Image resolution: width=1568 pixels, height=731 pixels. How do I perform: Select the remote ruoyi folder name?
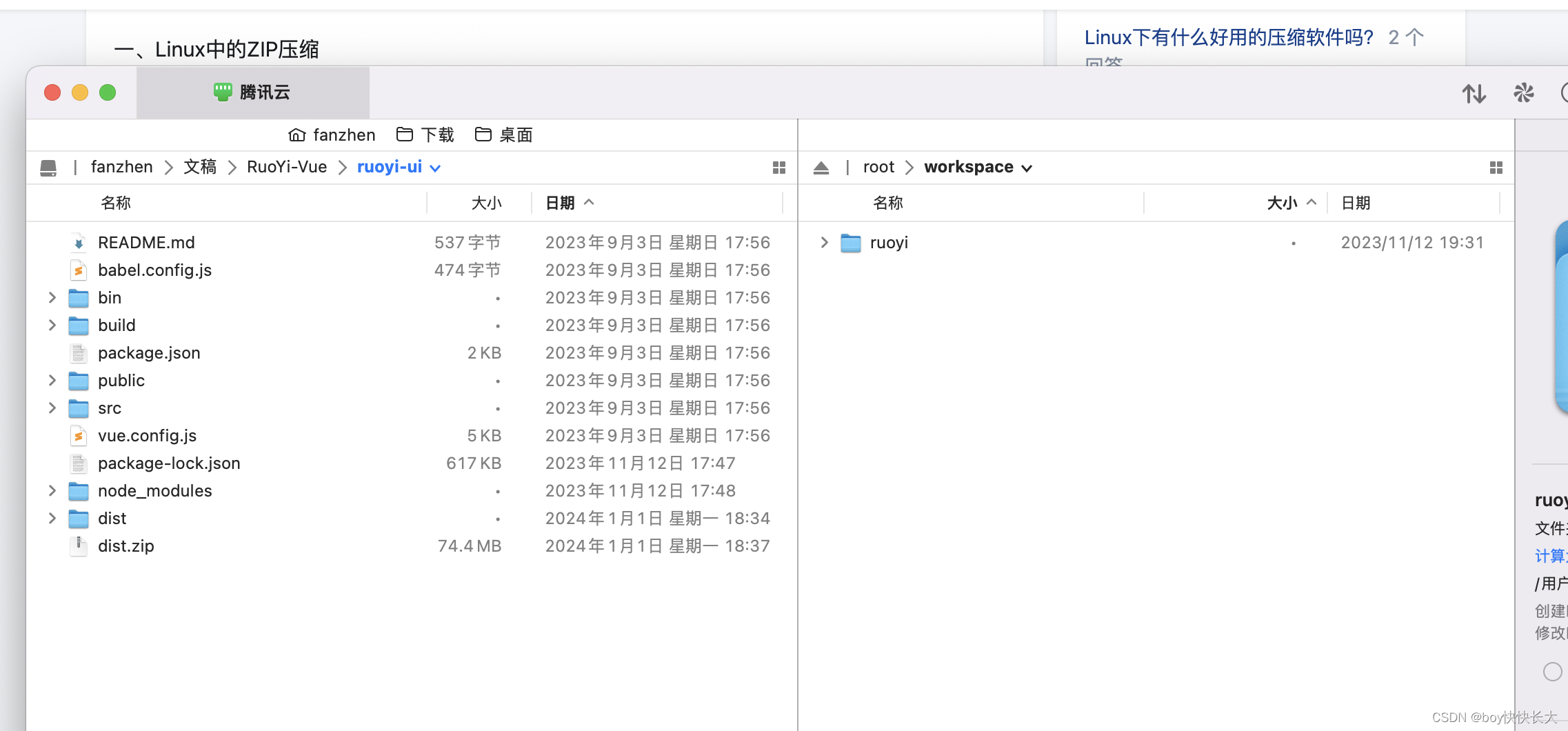(x=889, y=243)
